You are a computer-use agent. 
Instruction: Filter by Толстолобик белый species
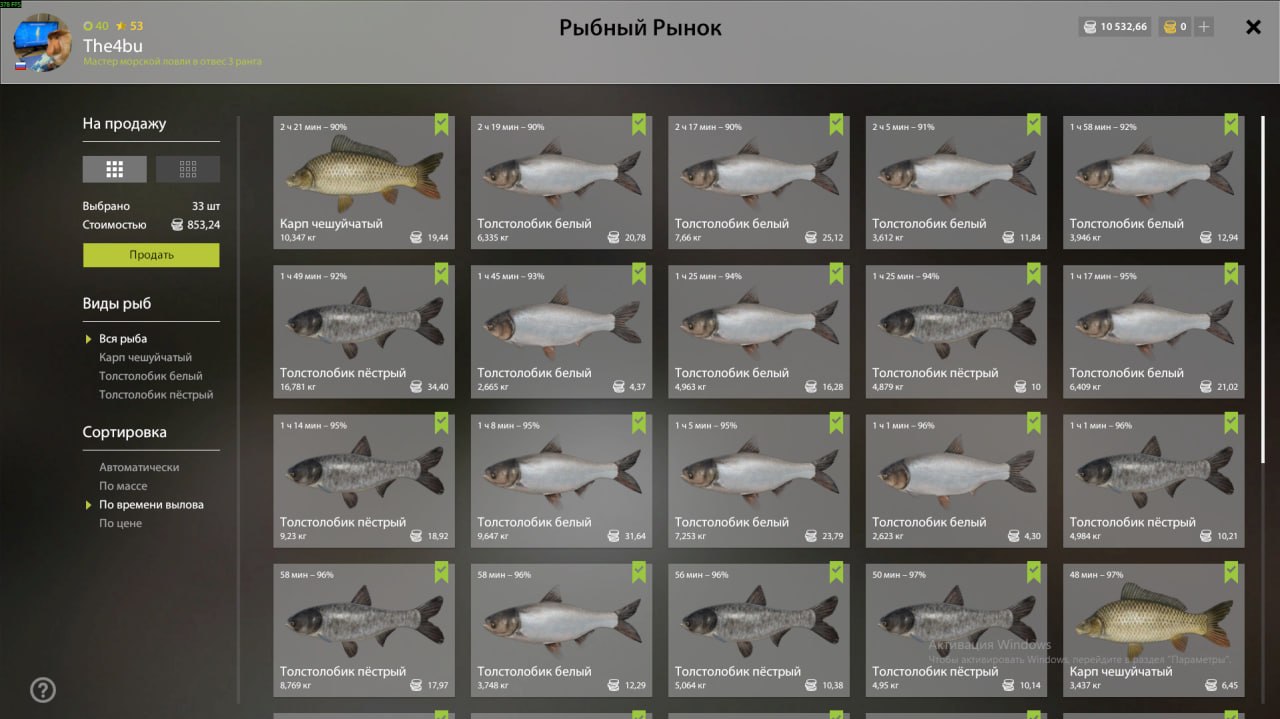point(150,376)
